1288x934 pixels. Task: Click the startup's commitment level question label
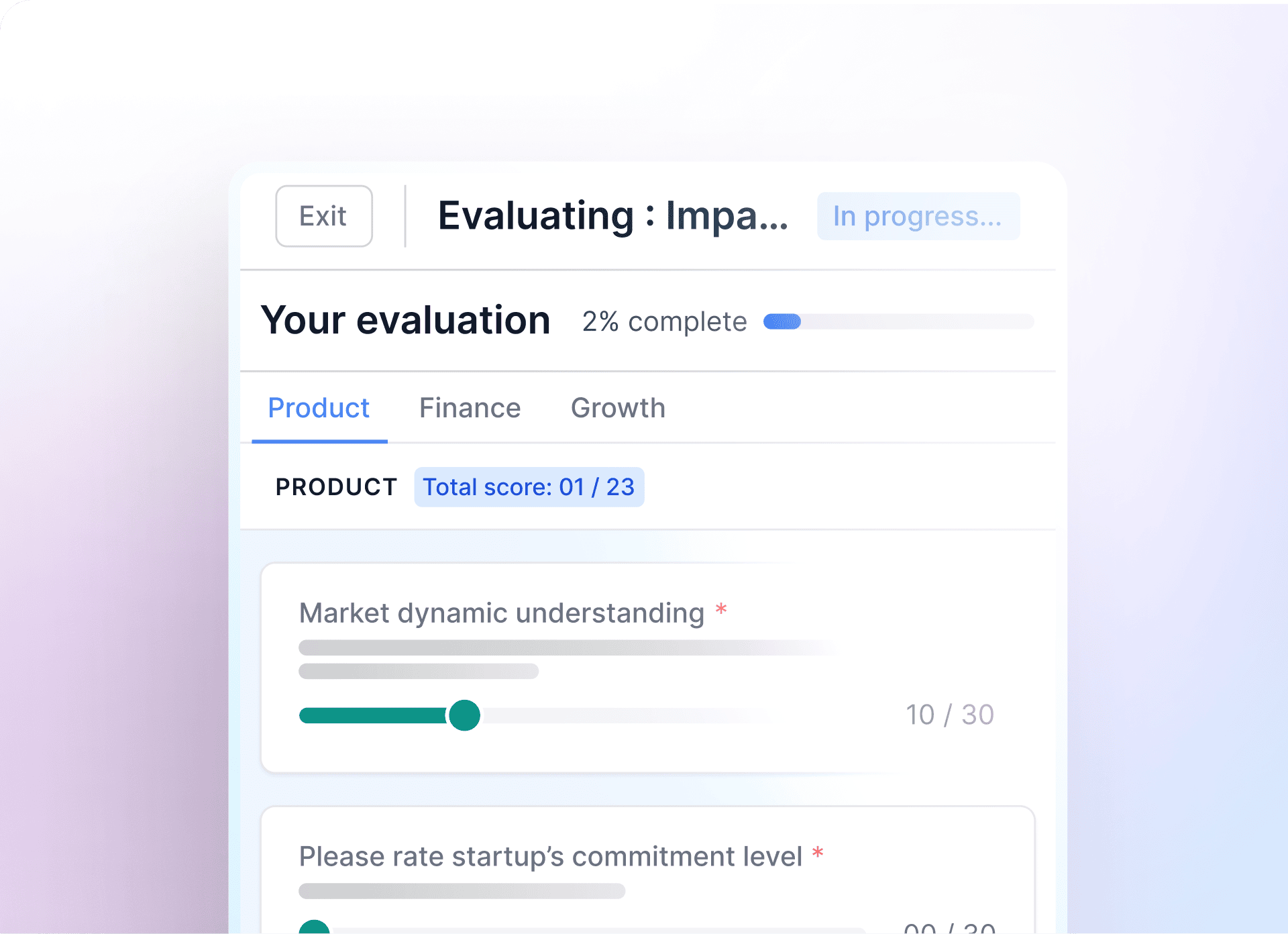pos(550,856)
